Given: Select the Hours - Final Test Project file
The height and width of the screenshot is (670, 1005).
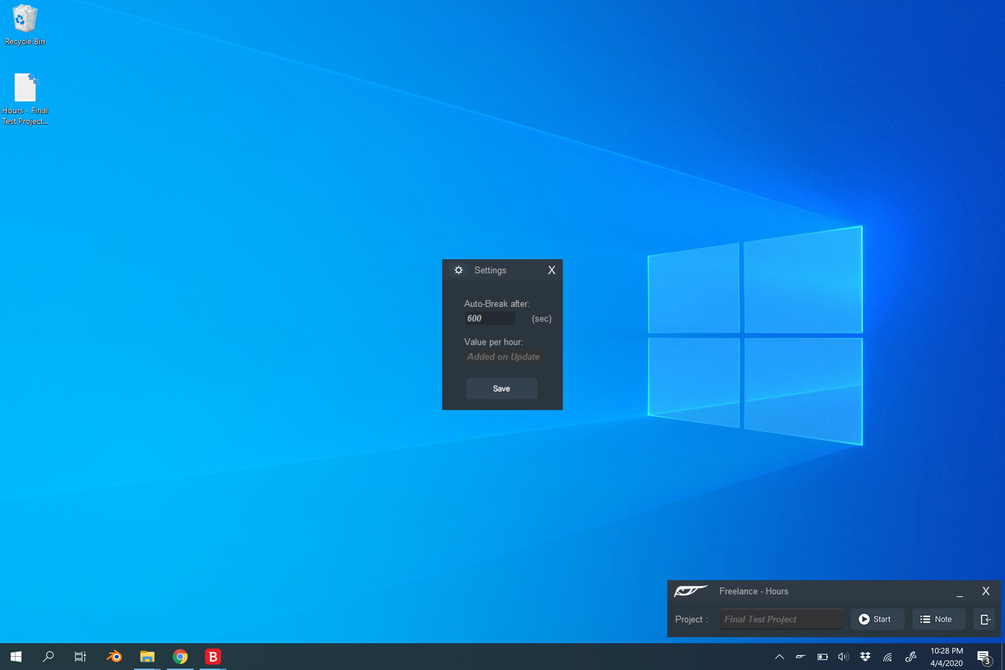Looking at the screenshot, I should [x=25, y=99].
